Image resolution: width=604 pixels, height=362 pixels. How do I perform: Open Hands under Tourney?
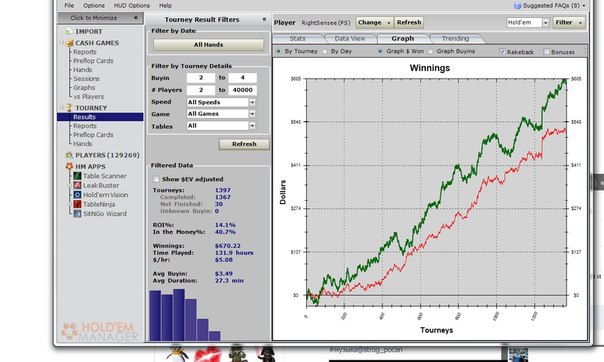tap(82, 144)
